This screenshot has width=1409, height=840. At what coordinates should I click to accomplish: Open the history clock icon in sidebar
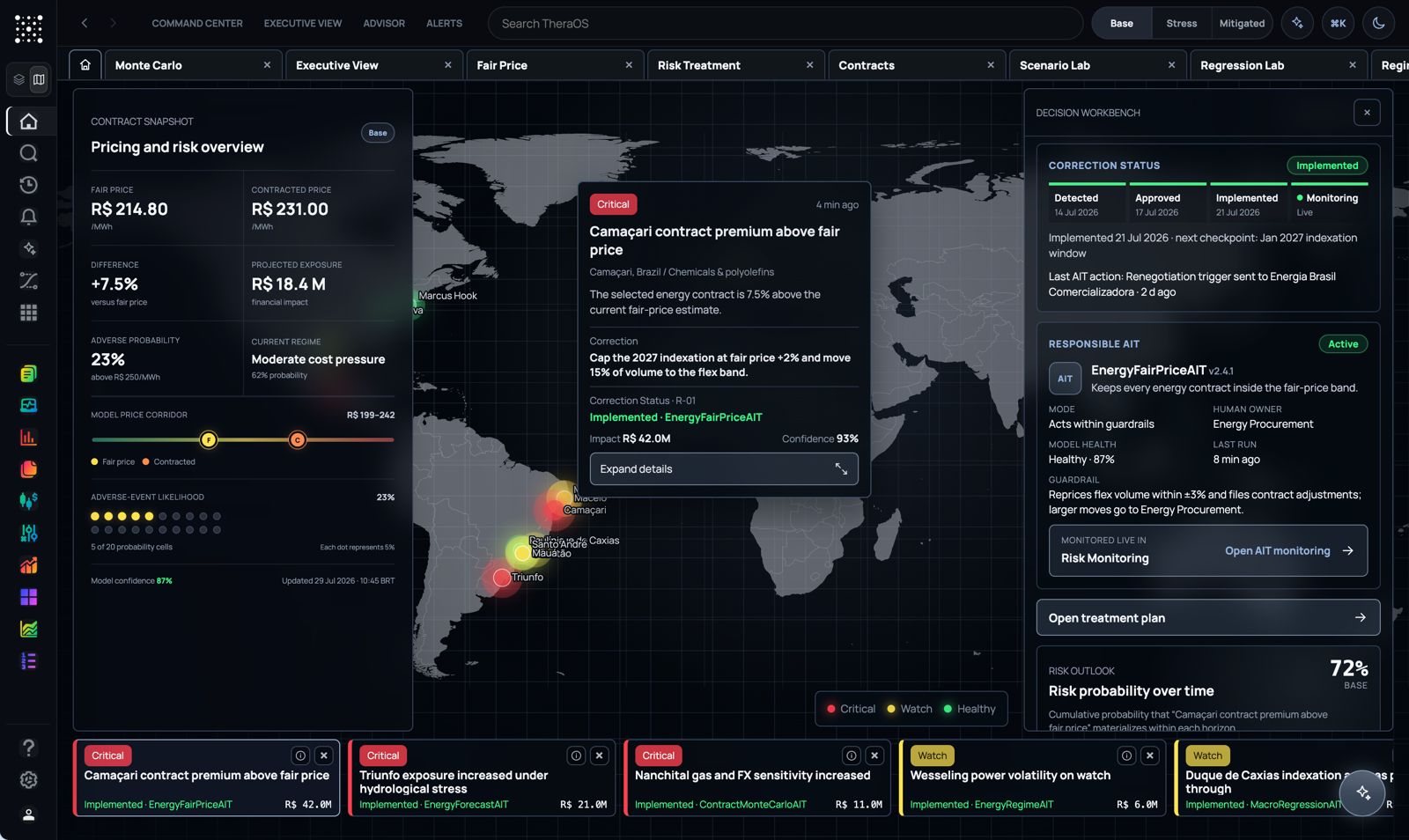[x=28, y=185]
